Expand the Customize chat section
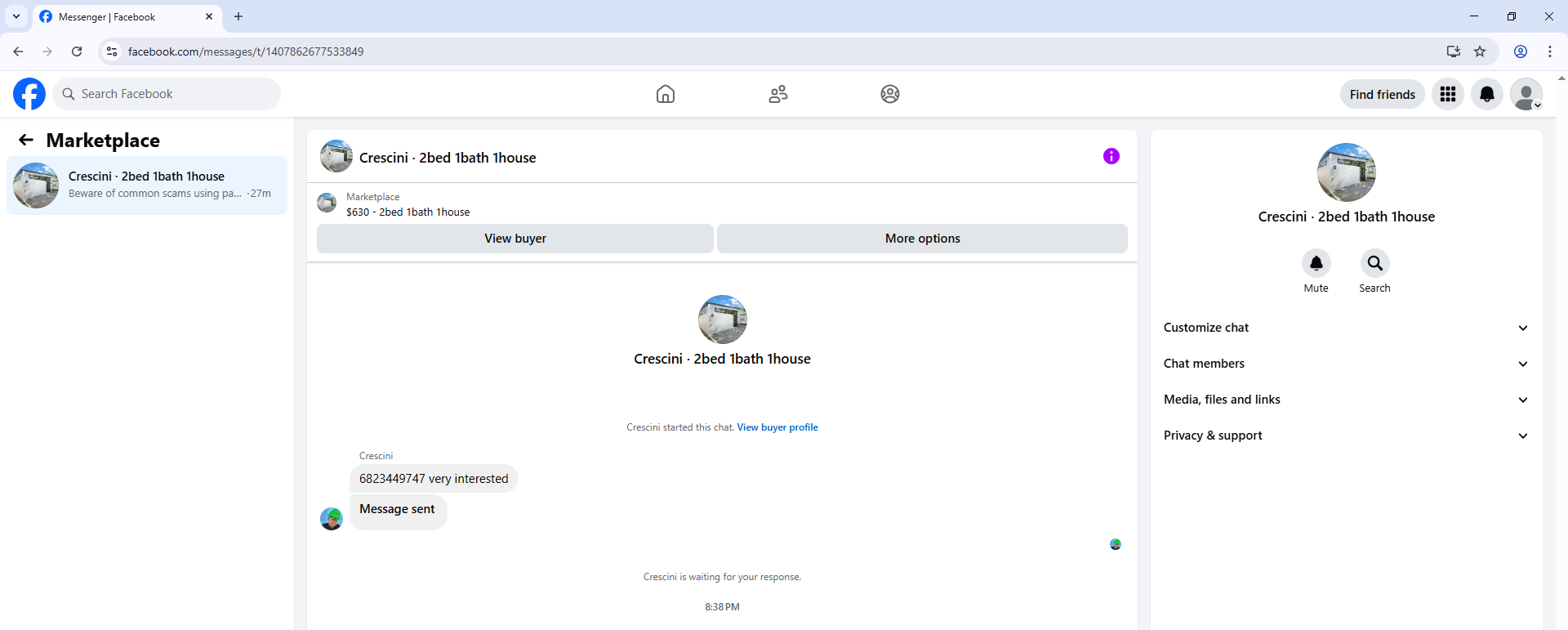This screenshot has height=630, width=1568. [1346, 328]
